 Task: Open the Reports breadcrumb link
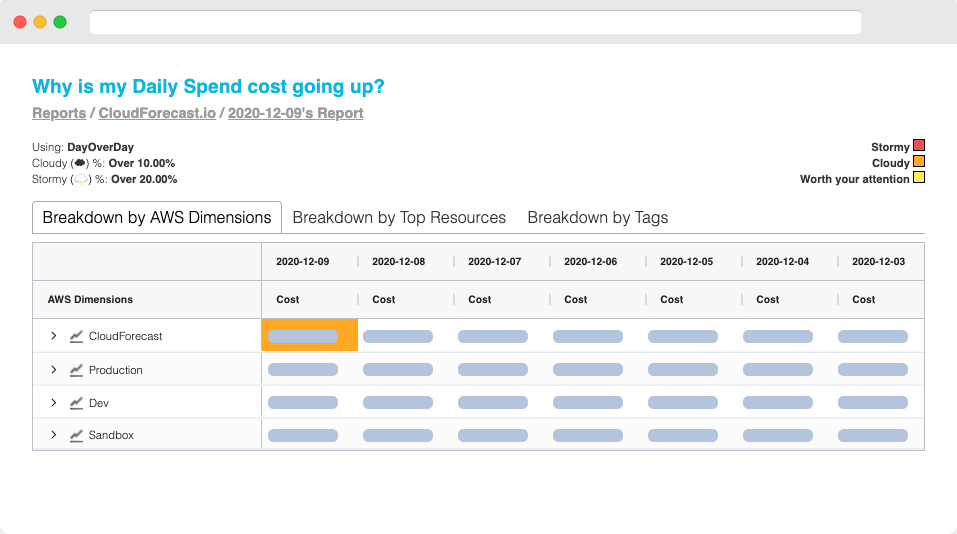pyautogui.click(x=59, y=114)
